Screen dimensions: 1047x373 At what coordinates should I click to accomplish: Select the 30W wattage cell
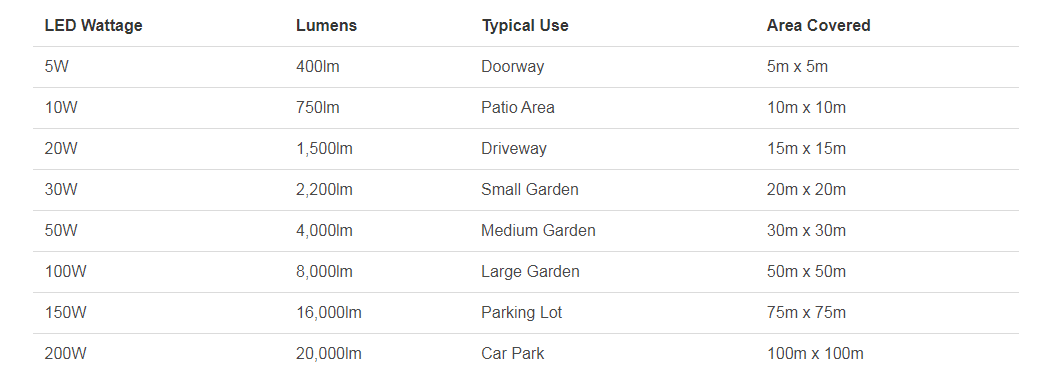61,190
